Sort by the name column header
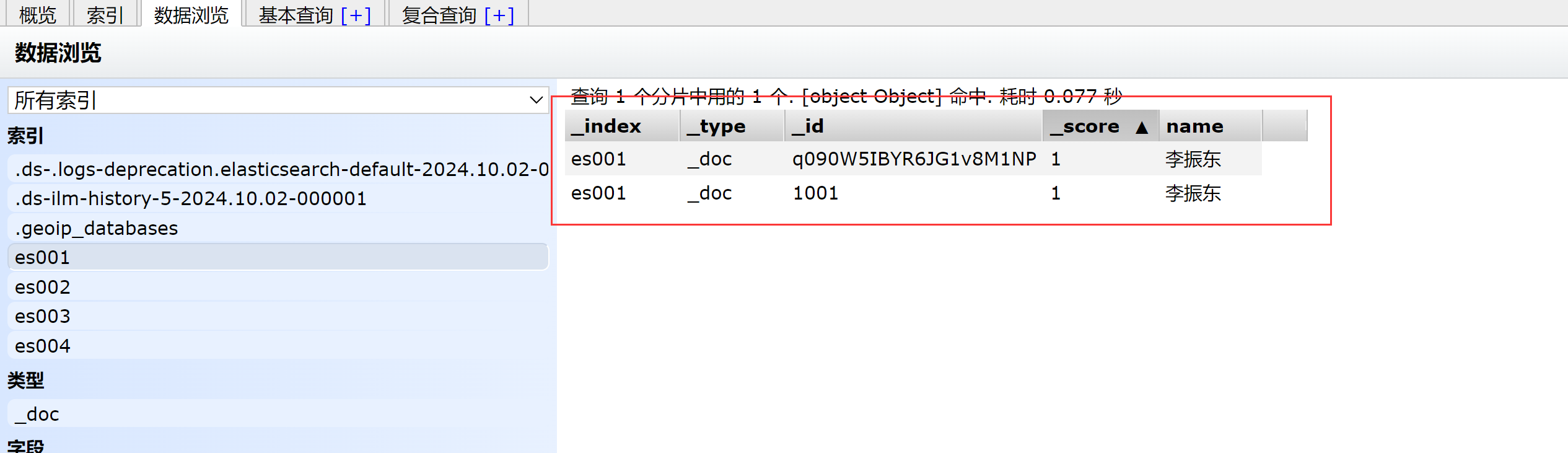The width and height of the screenshot is (1568, 453). pyautogui.click(x=1211, y=126)
